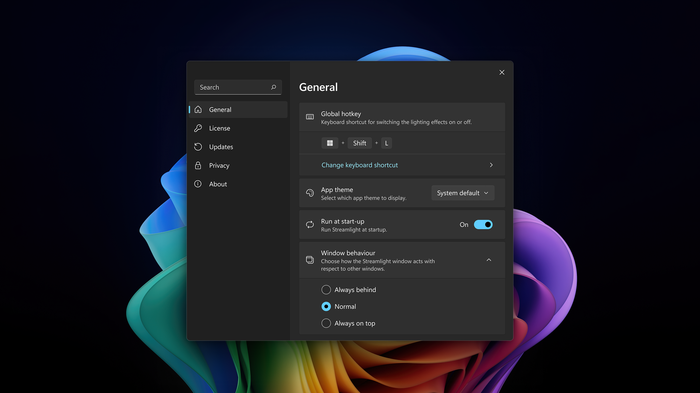Click the On label beside the toggle
This screenshot has width=700, height=393.
pyautogui.click(x=464, y=225)
